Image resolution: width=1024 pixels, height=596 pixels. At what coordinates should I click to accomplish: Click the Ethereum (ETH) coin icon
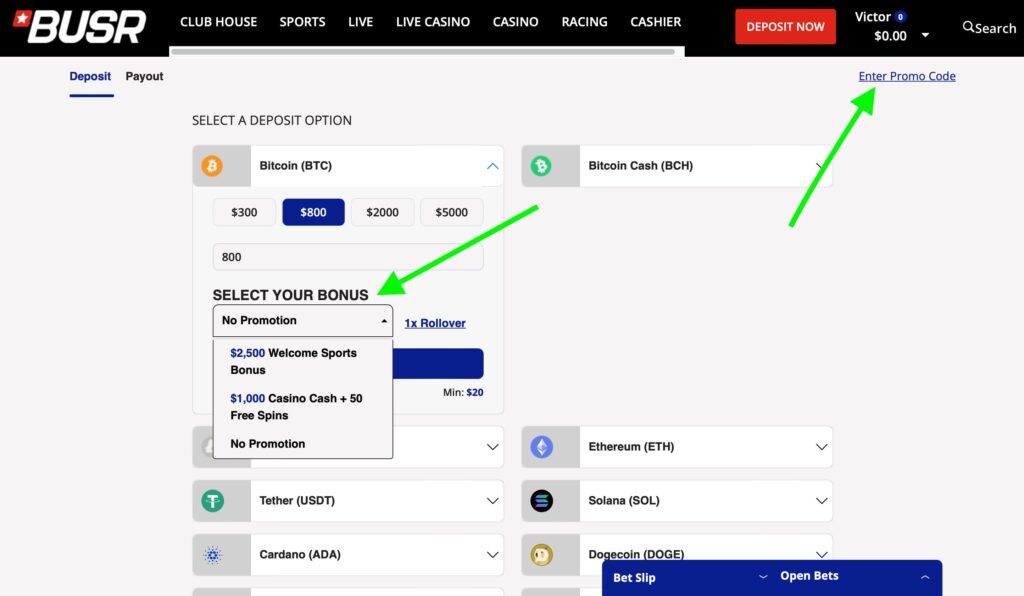pos(541,447)
